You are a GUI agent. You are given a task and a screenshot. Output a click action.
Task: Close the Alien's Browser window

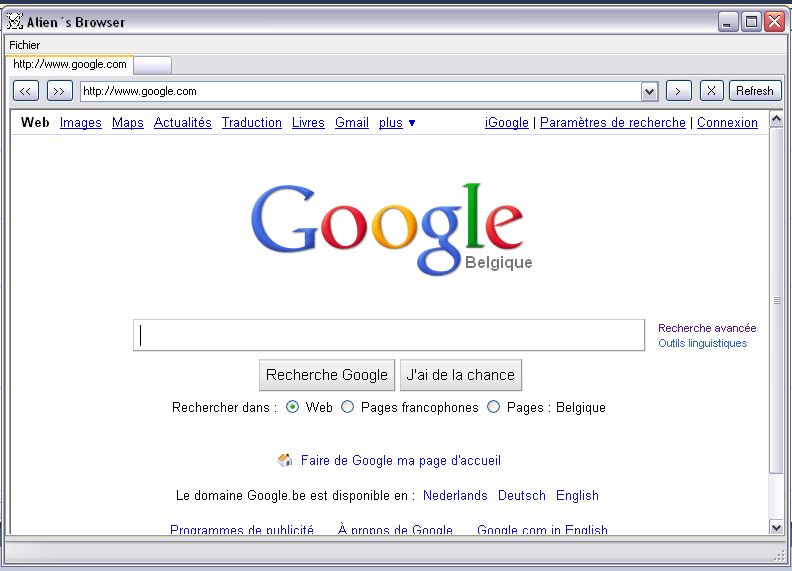[x=774, y=22]
